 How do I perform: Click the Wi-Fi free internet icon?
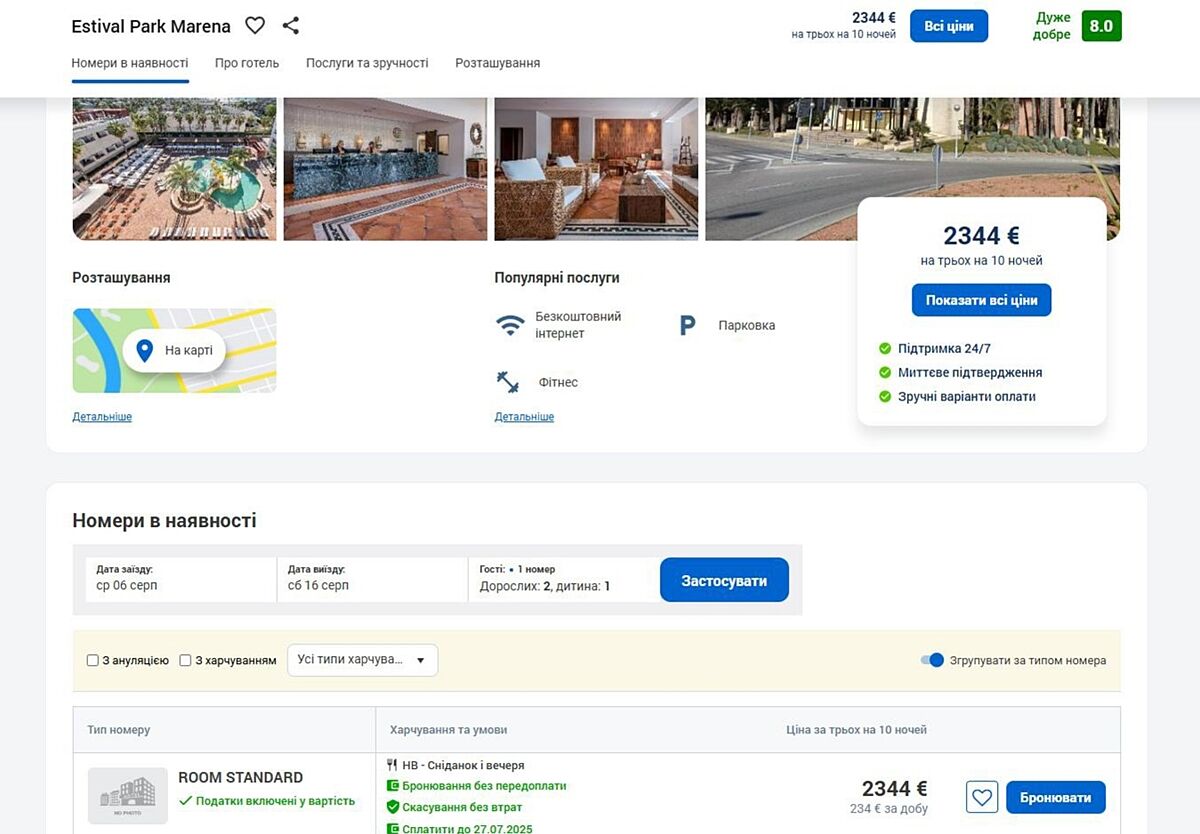(x=510, y=325)
